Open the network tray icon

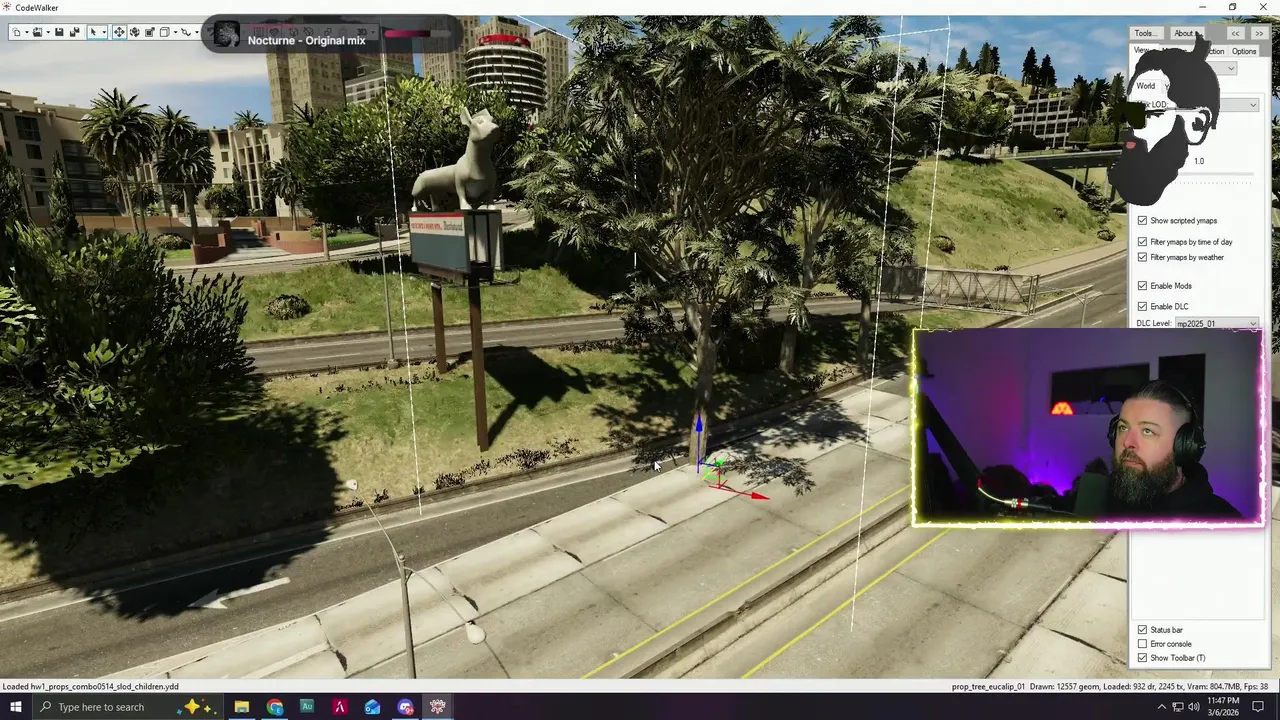pos(1178,707)
